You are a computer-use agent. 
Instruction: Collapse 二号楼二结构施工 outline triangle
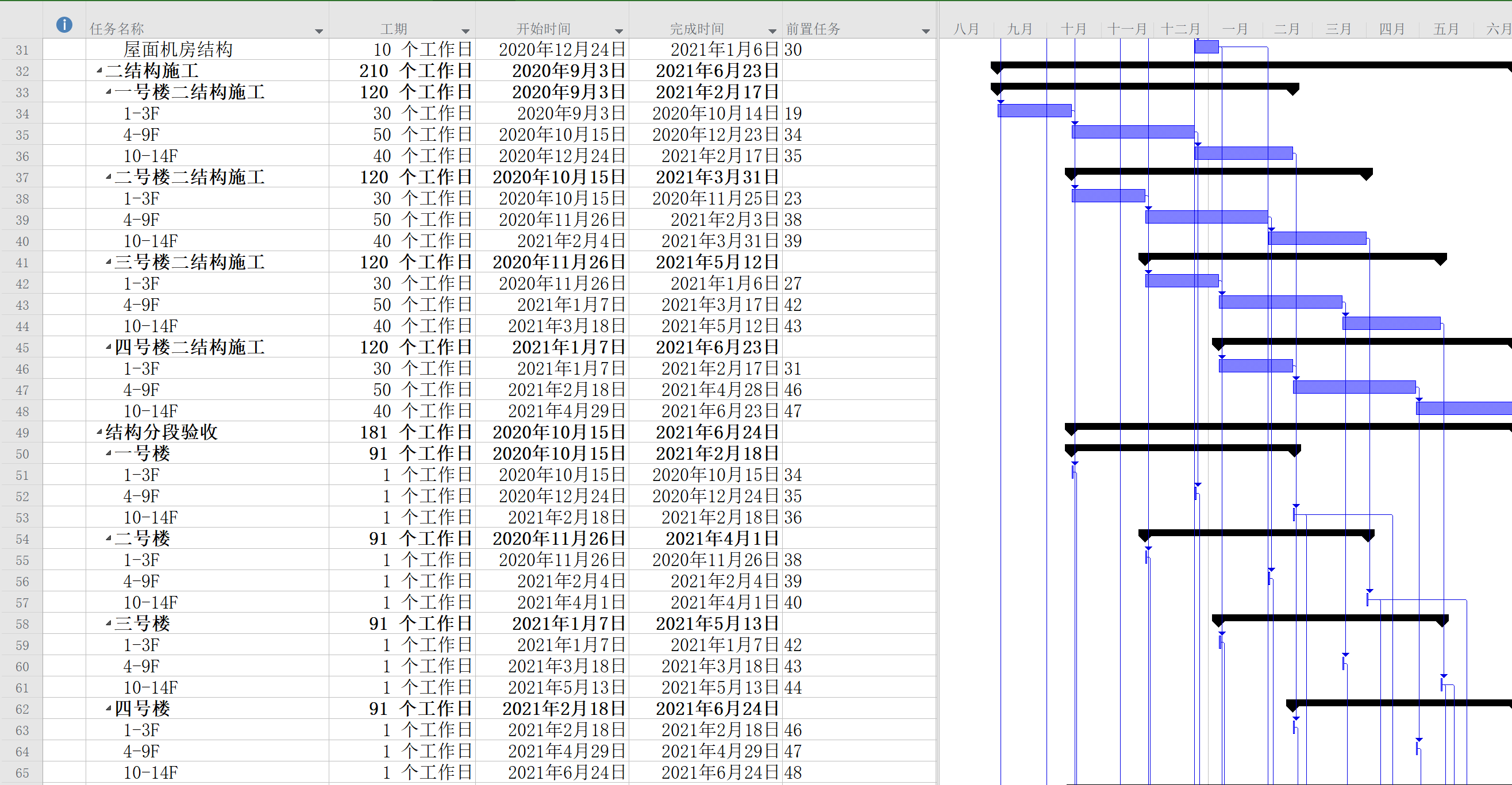pos(109,178)
